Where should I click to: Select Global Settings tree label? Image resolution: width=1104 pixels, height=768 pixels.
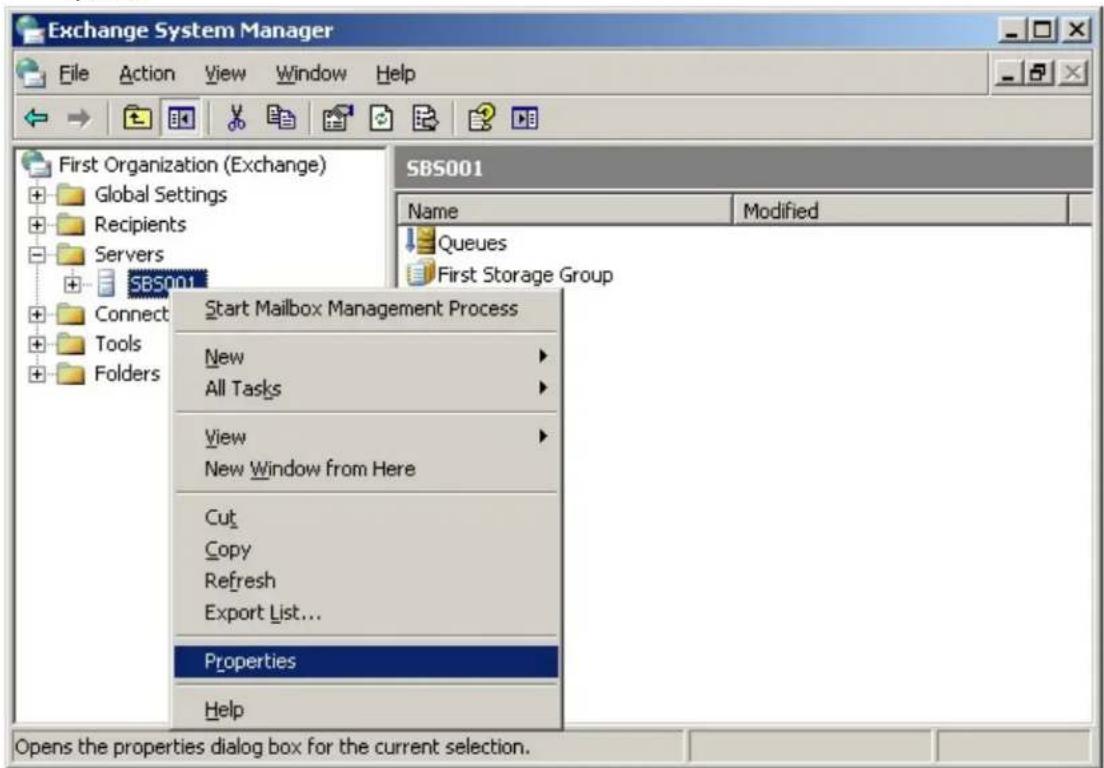(161, 194)
